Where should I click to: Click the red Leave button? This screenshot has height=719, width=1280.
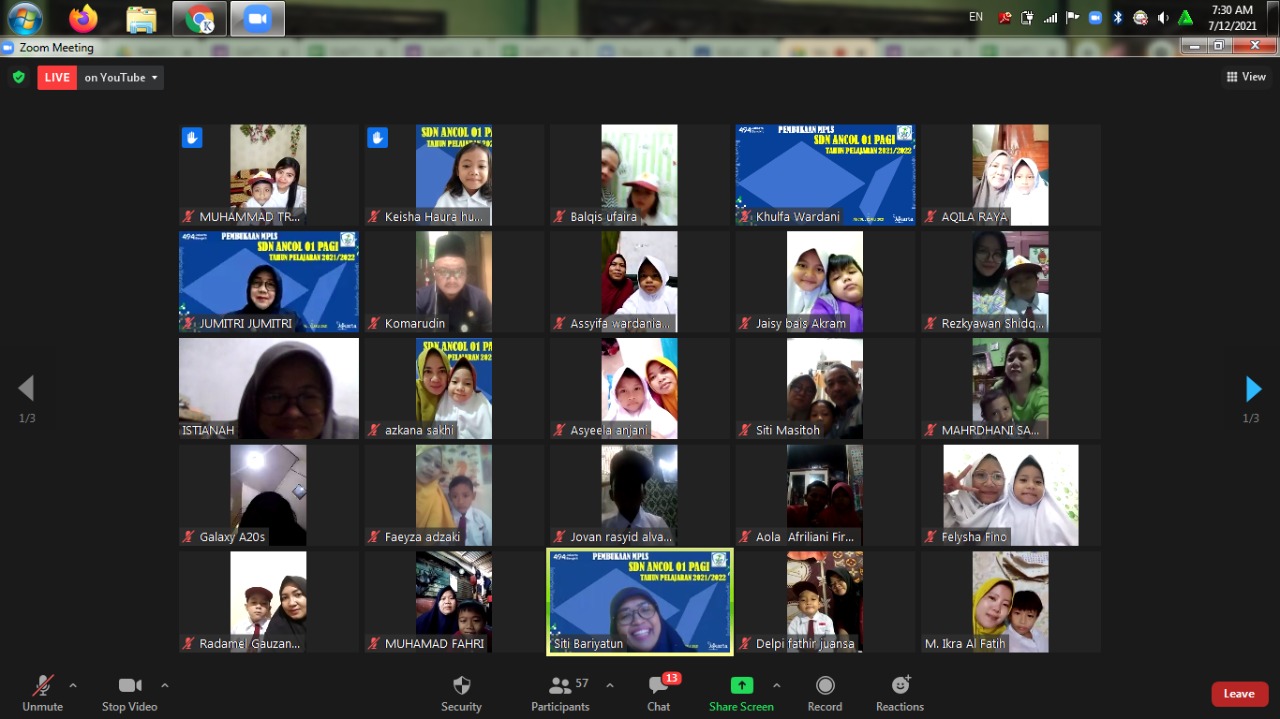[1239, 694]
